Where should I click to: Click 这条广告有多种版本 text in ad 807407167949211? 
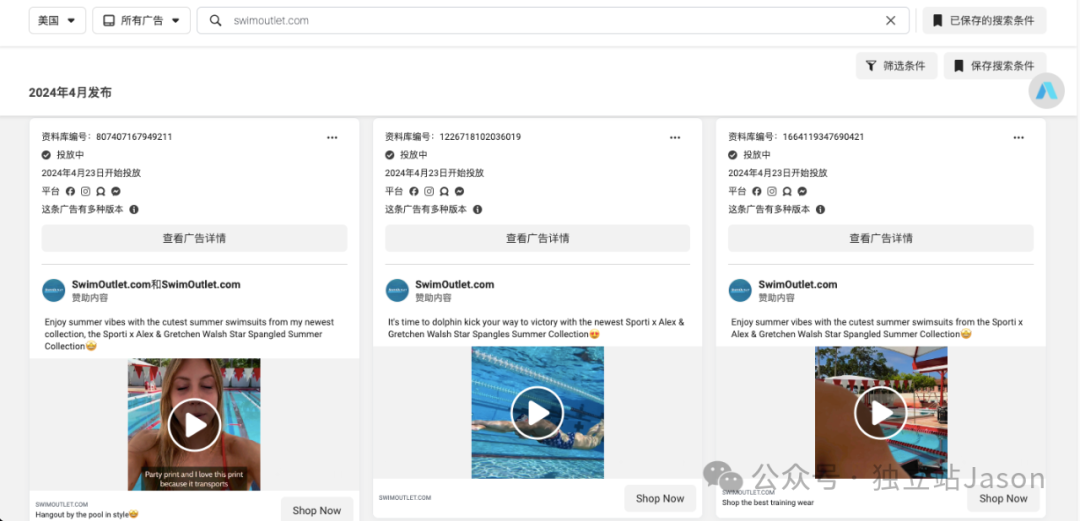pyautogui.click(x=83, y=210)
